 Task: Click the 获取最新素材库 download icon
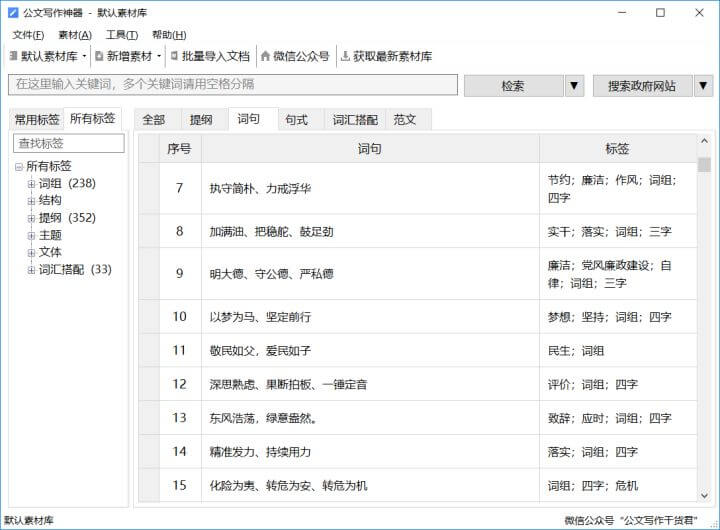click(345, 56)
